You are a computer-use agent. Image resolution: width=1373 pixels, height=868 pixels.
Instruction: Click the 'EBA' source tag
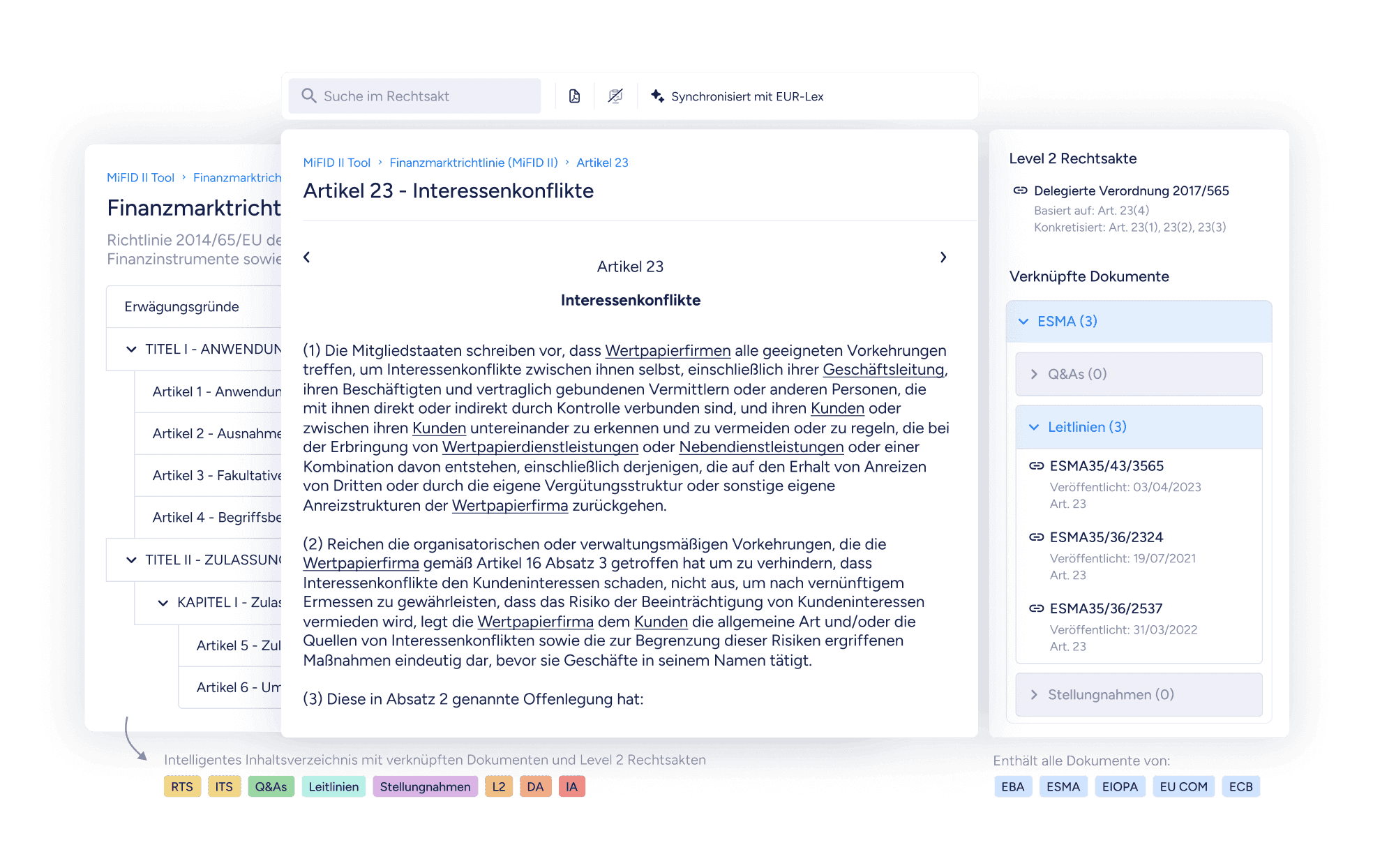point(1012,786)
